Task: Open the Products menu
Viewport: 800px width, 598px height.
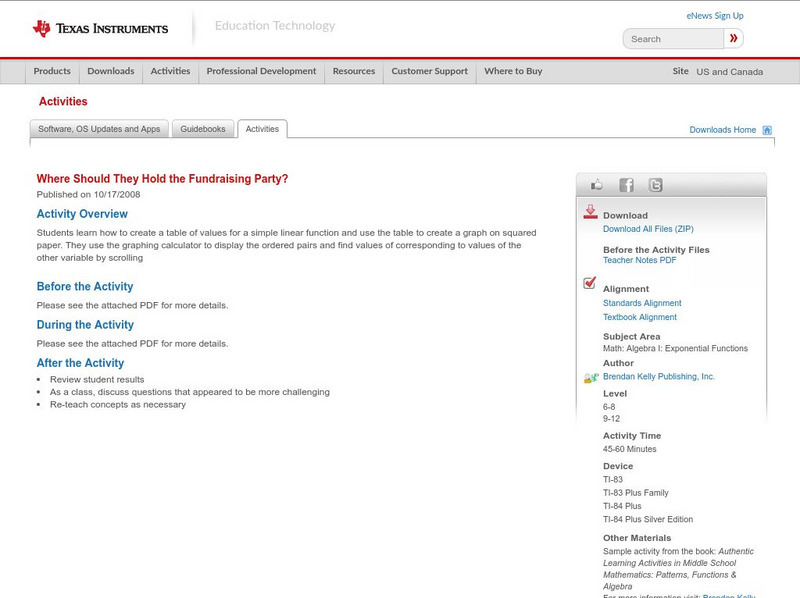Action: [x=52, y=71]
